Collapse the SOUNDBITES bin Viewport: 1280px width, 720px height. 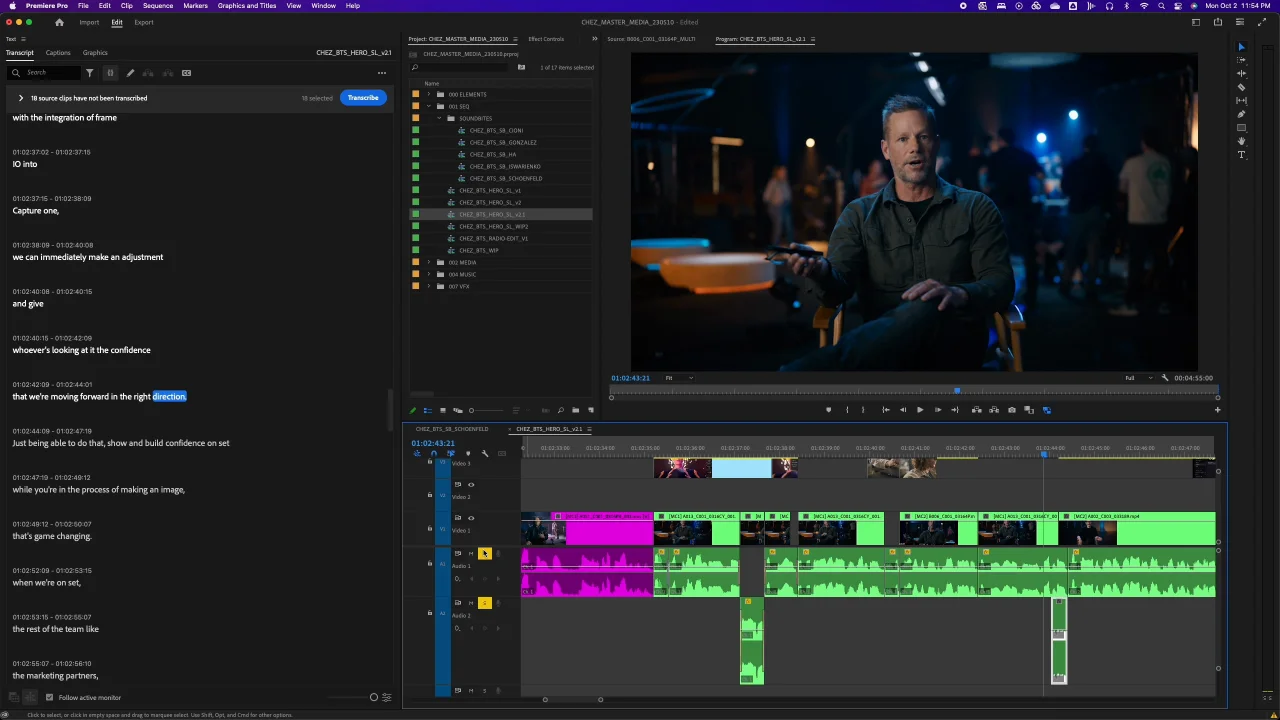point(438,118)
